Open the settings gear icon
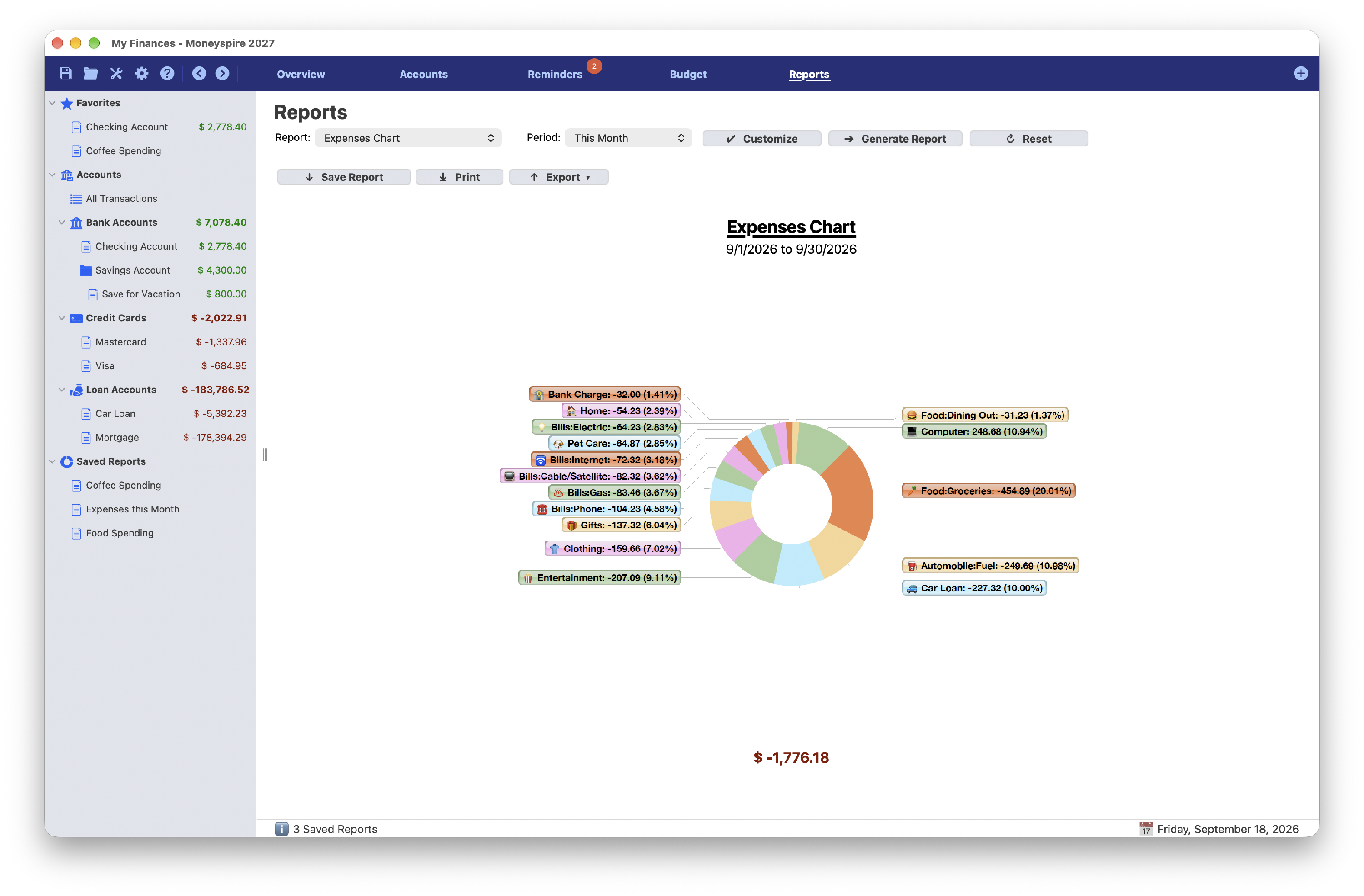1364x896 pixels. 141,73
